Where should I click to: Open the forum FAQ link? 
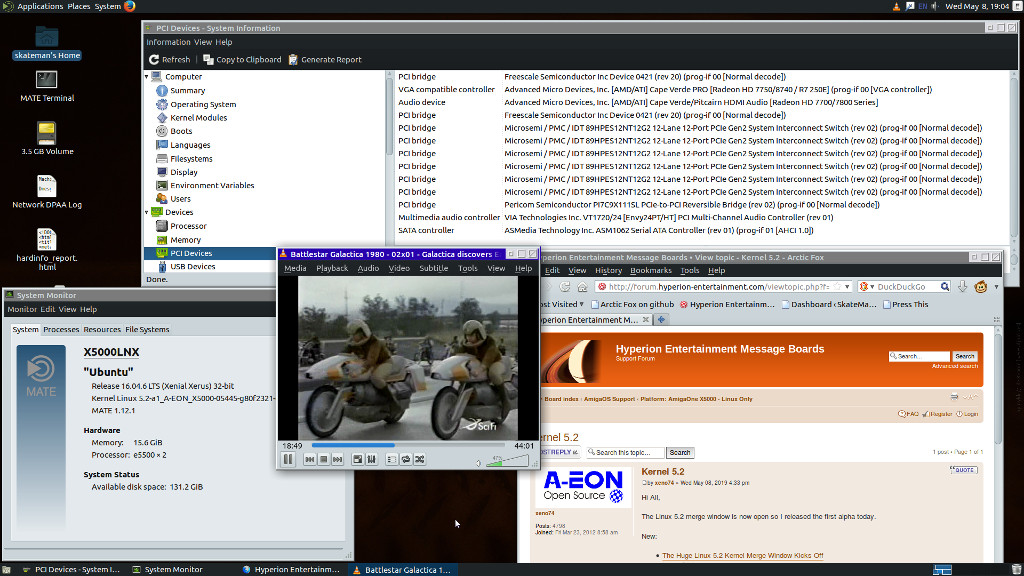coord(908,414)
